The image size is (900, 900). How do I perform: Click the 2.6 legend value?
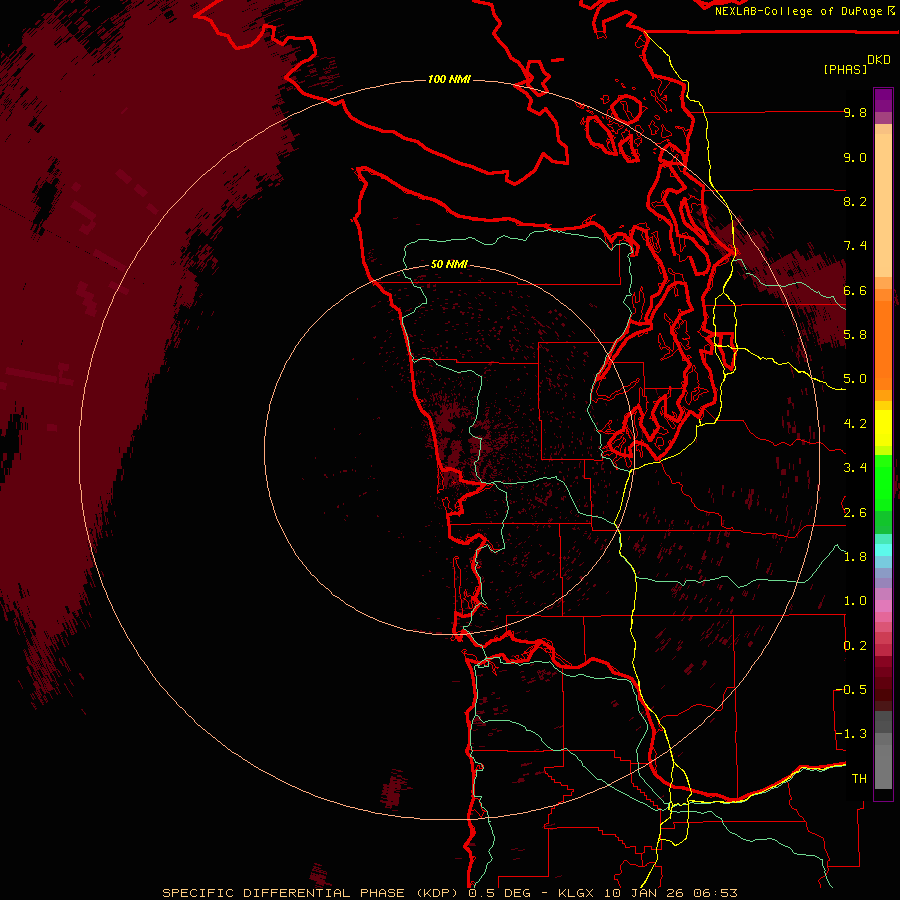click(x=855, y=512)
